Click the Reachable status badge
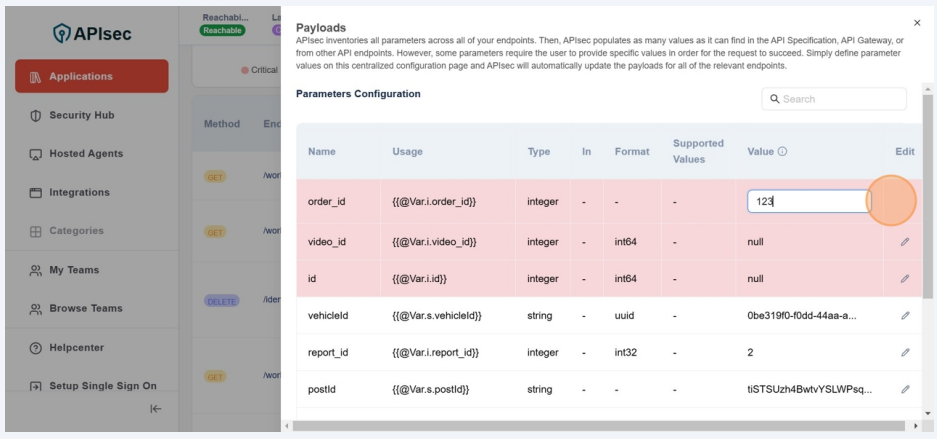The width and height of the screenshot is (937, 439). (x=222, y=30)
